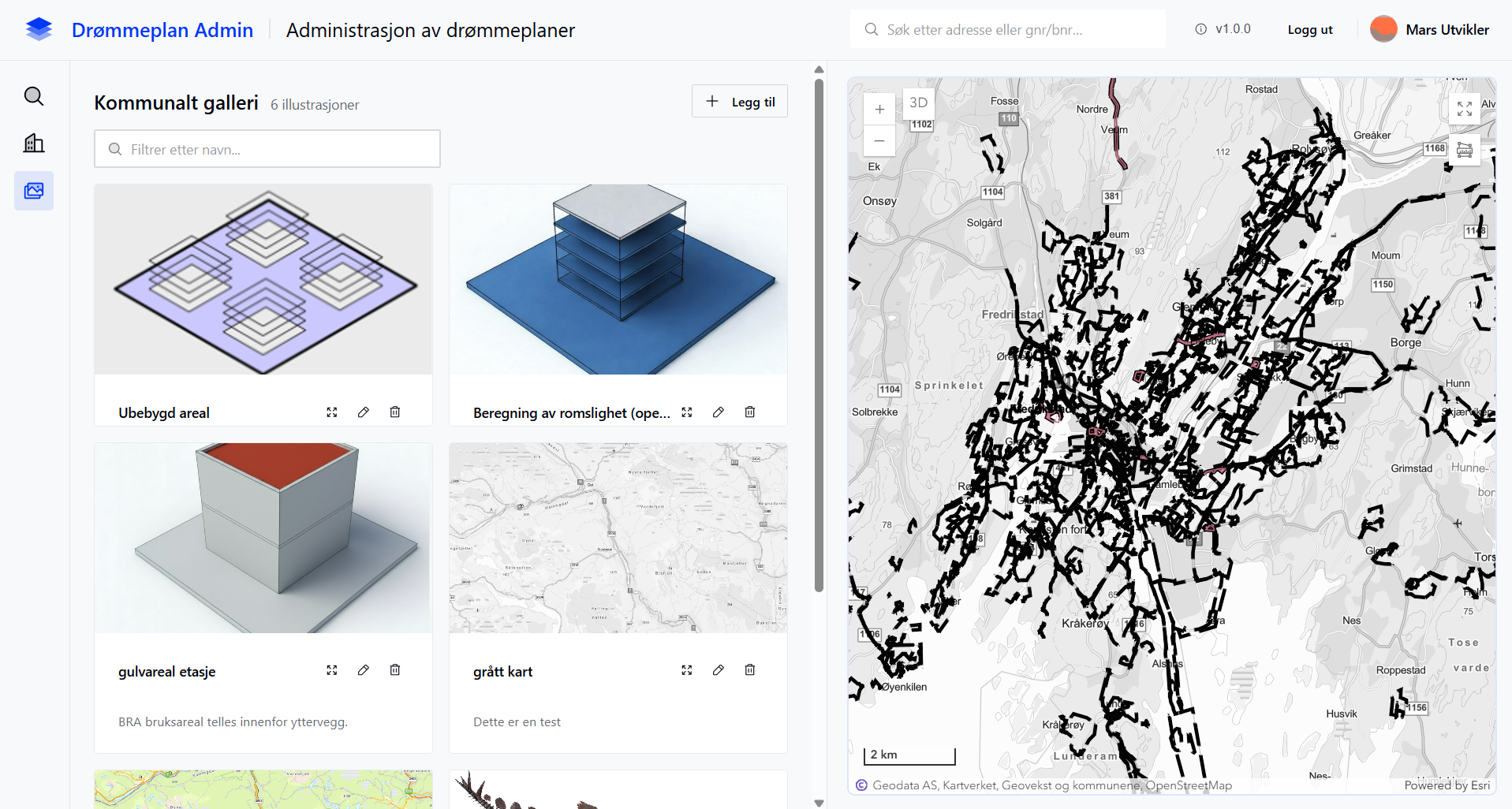Zoom in on the map

[879, 110]
